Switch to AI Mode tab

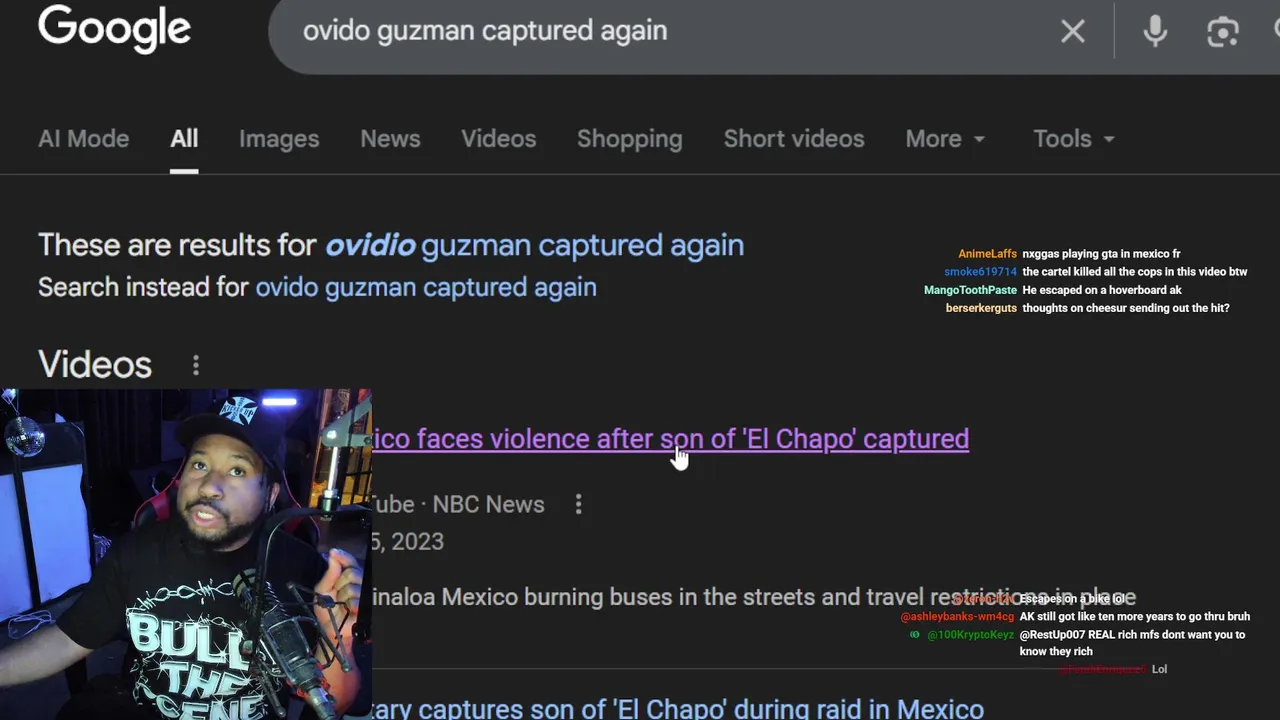[83, 139]
